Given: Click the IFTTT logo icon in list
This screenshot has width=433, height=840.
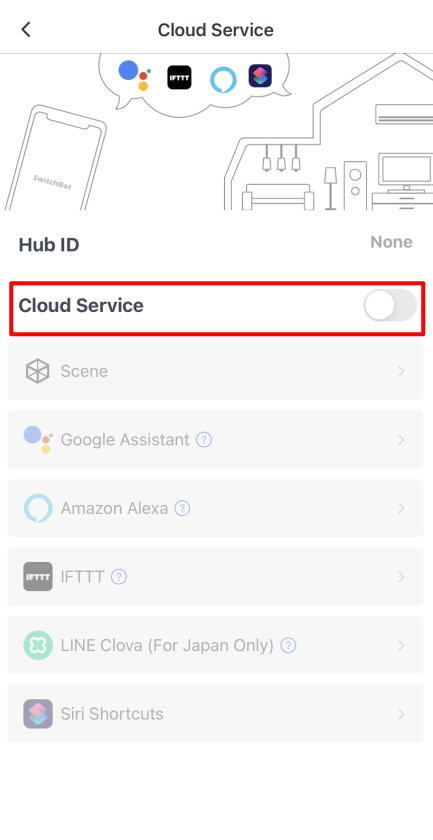Looking at the screenshot, I should (x=38, y=576).
